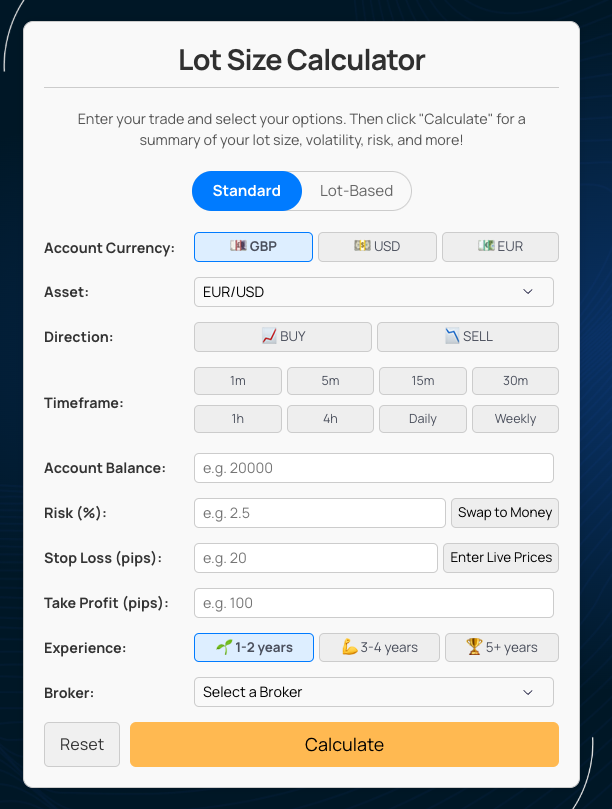Viewport: 612px width, 809px height.
Task: Focus the Take Profit (pips) field
Action: [x=374, y=603]
